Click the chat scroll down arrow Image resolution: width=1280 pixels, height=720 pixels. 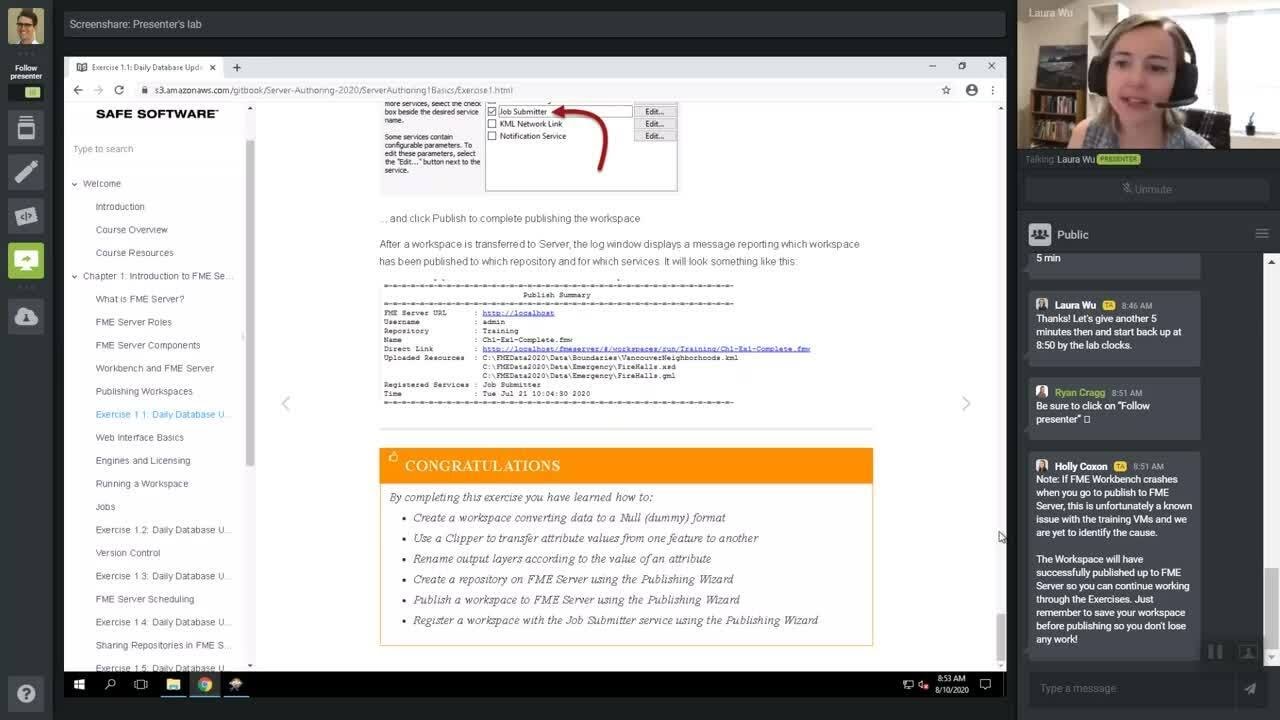coord(1272,659)
